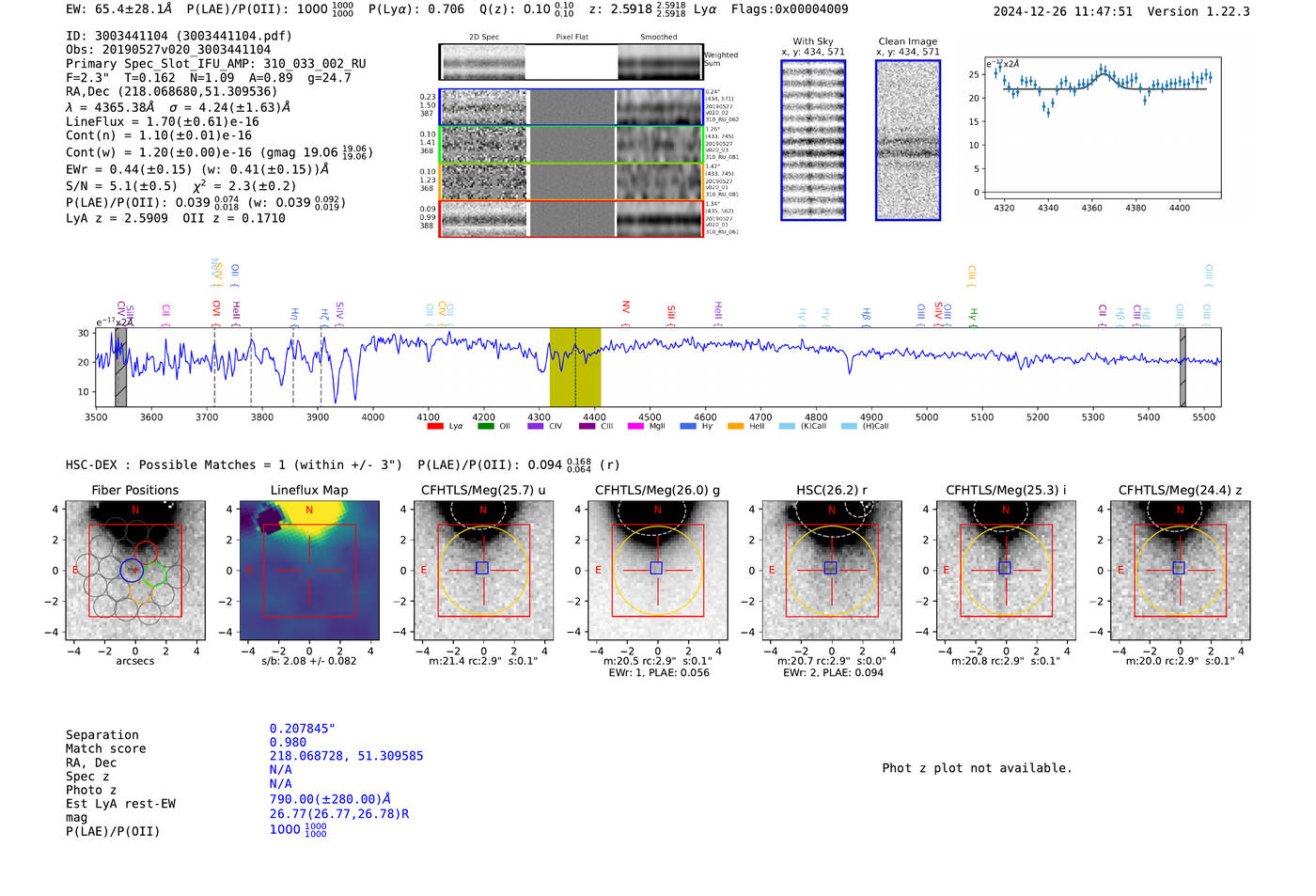Click the emission line fit plot
The height and width of the screenshot is (896, 1316).
click(1102, 127)
